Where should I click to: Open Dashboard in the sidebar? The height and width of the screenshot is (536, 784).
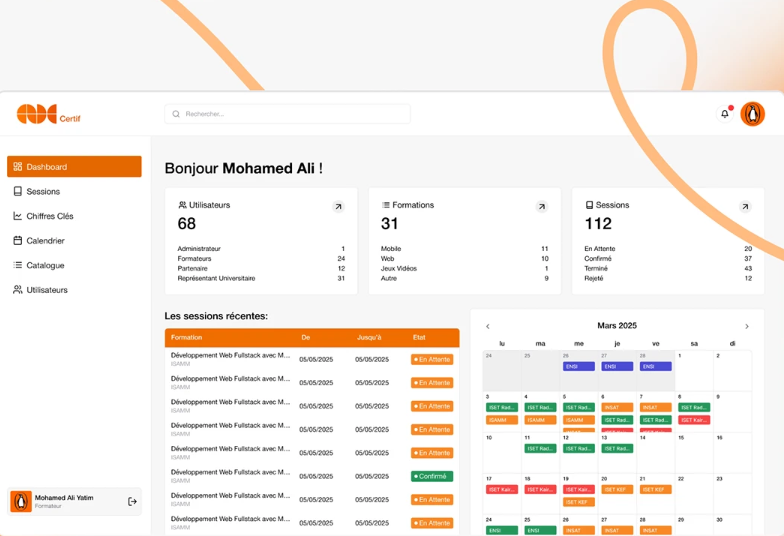[x=74, y=166]
